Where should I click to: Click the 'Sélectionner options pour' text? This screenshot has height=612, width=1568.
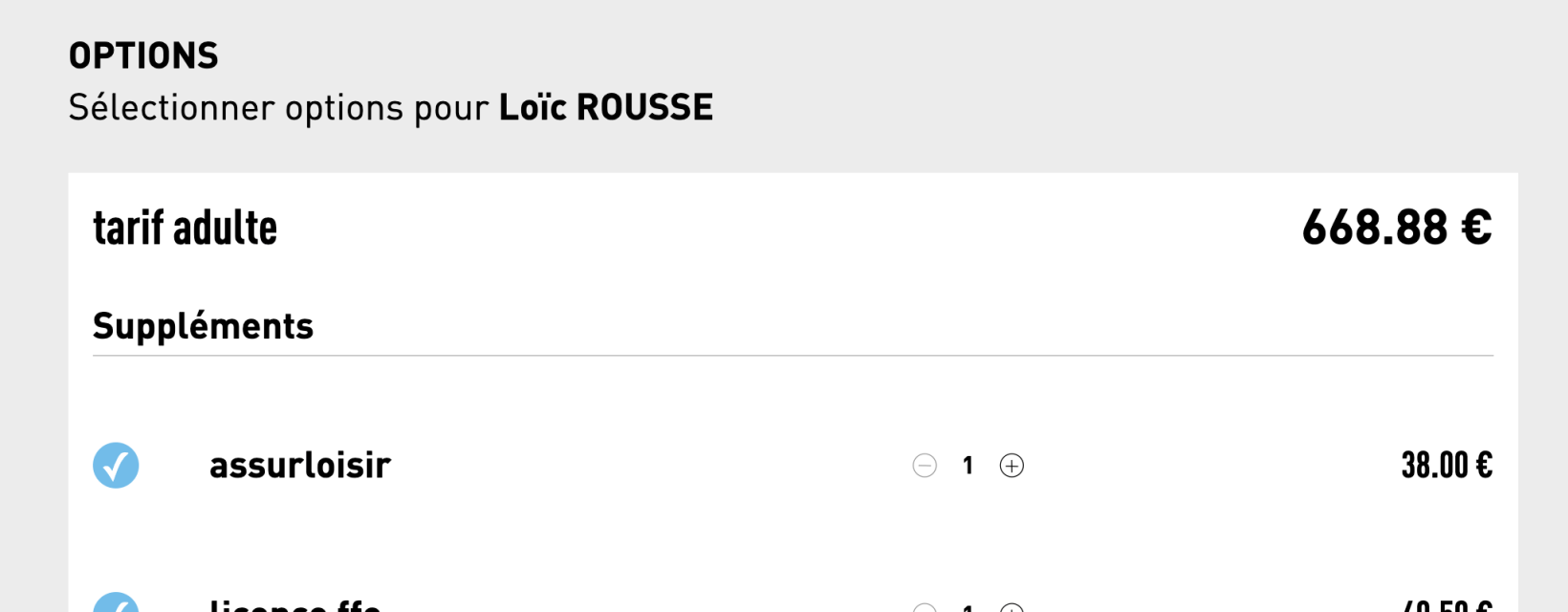pyautogui.click(x=279, y=108)
